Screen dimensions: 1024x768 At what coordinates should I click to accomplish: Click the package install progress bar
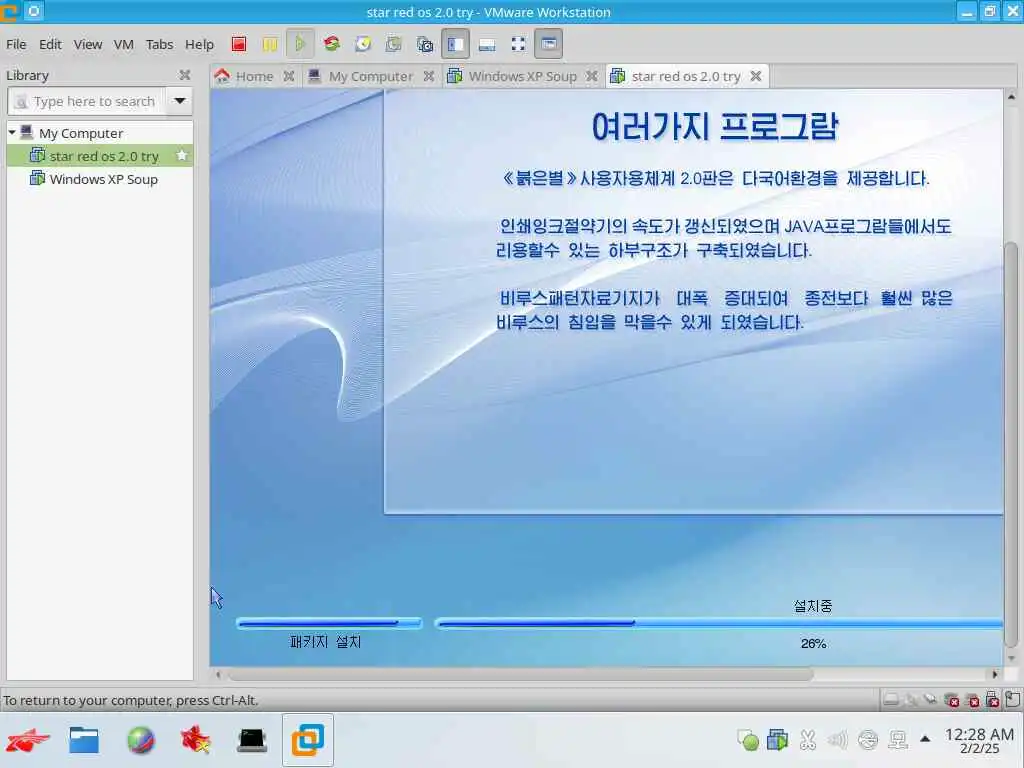tap(328, 623)
